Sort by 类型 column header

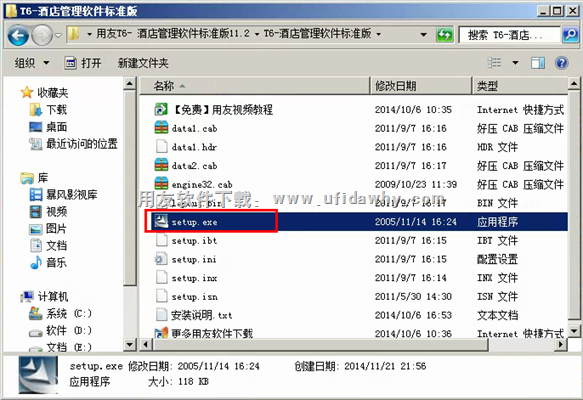coord(520,86)
